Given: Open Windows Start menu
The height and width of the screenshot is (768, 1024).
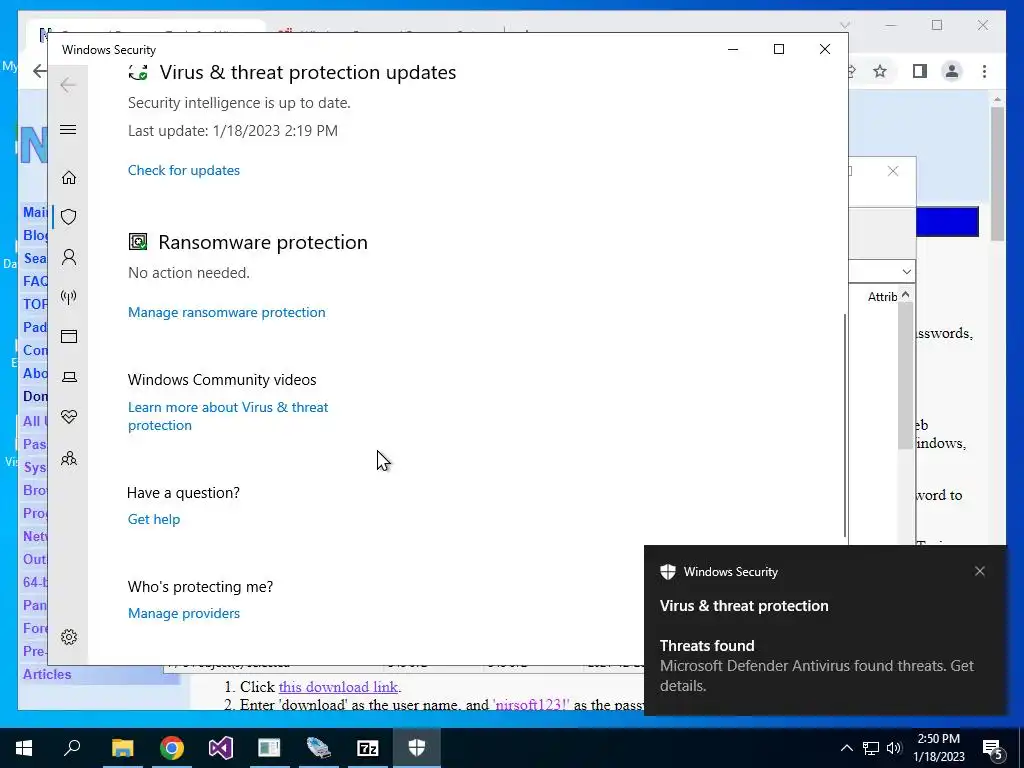Looking at the screenshot, I should coord(24,748).
